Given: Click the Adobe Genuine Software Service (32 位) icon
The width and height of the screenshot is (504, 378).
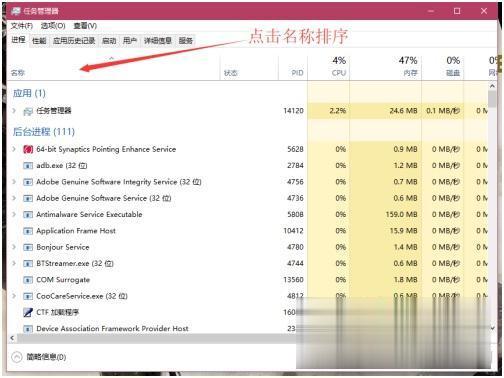Looking at the screenshot, I should coord(28,198).
